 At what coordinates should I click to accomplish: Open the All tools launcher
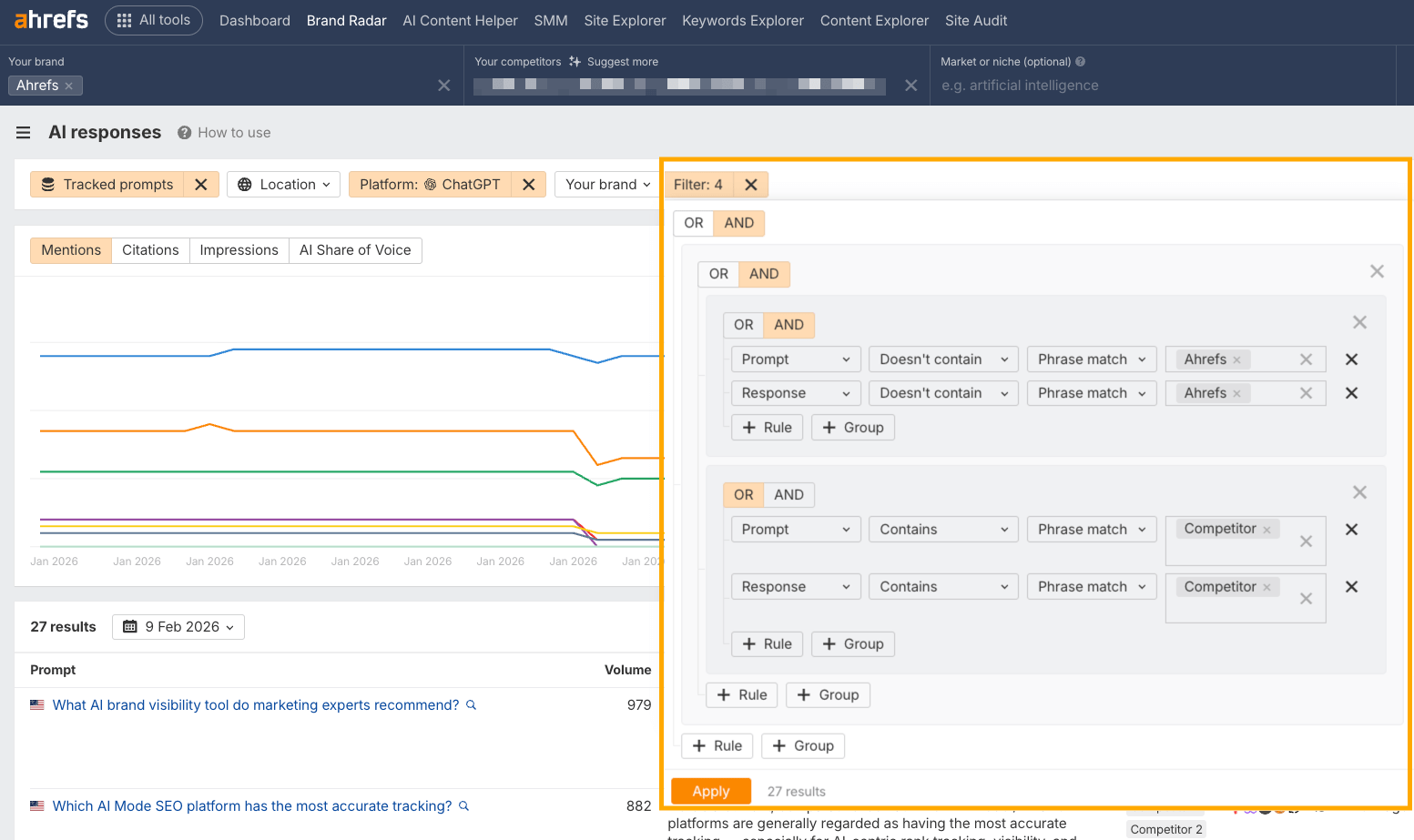coord(153,20)
